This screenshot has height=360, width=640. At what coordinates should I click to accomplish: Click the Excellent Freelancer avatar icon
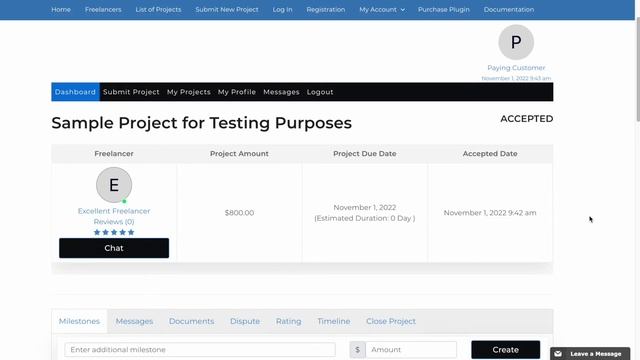(x=114, y=185)
